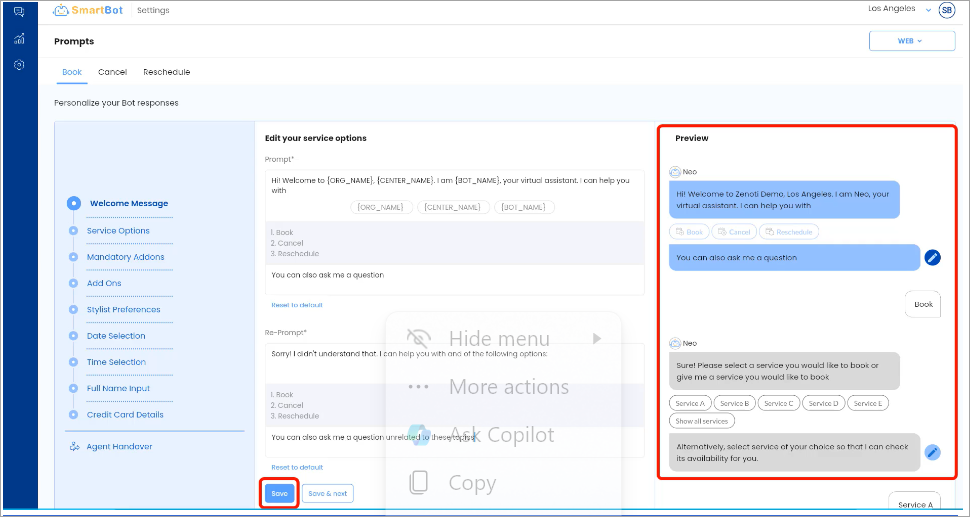Open the SB user avatar
Viewport: 970px width, 517px height.
click(x=946, y=10)
